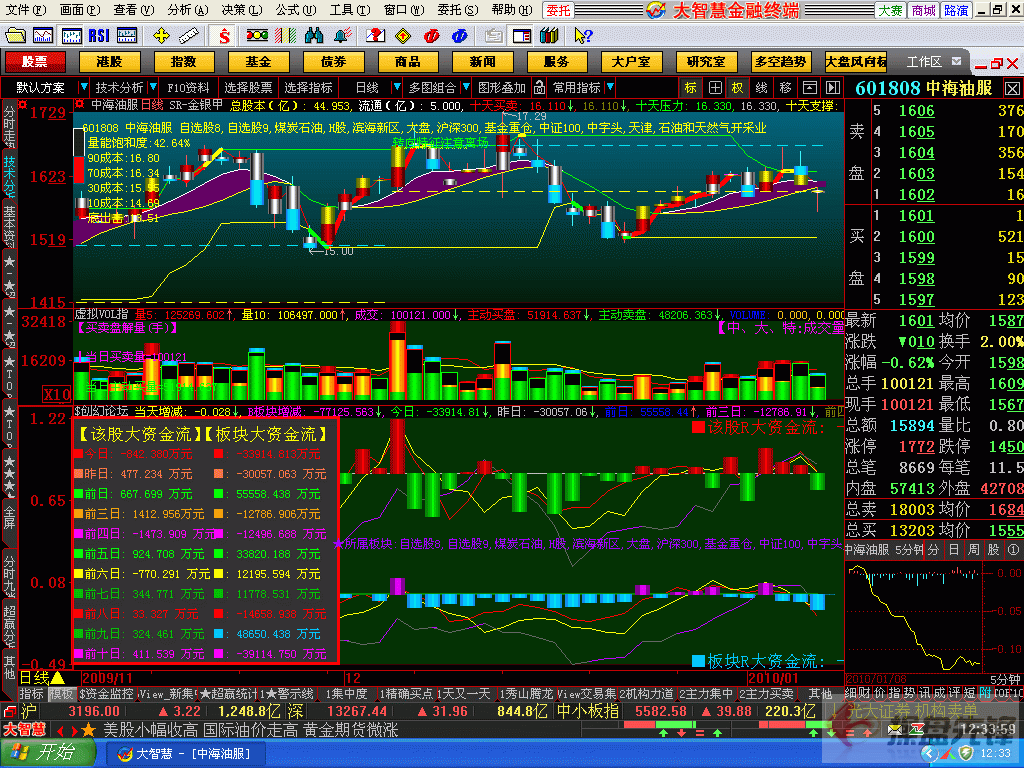Screen dimensions: 1024x768
Task: Open the binoculars search tool
Action: point(313,35)
